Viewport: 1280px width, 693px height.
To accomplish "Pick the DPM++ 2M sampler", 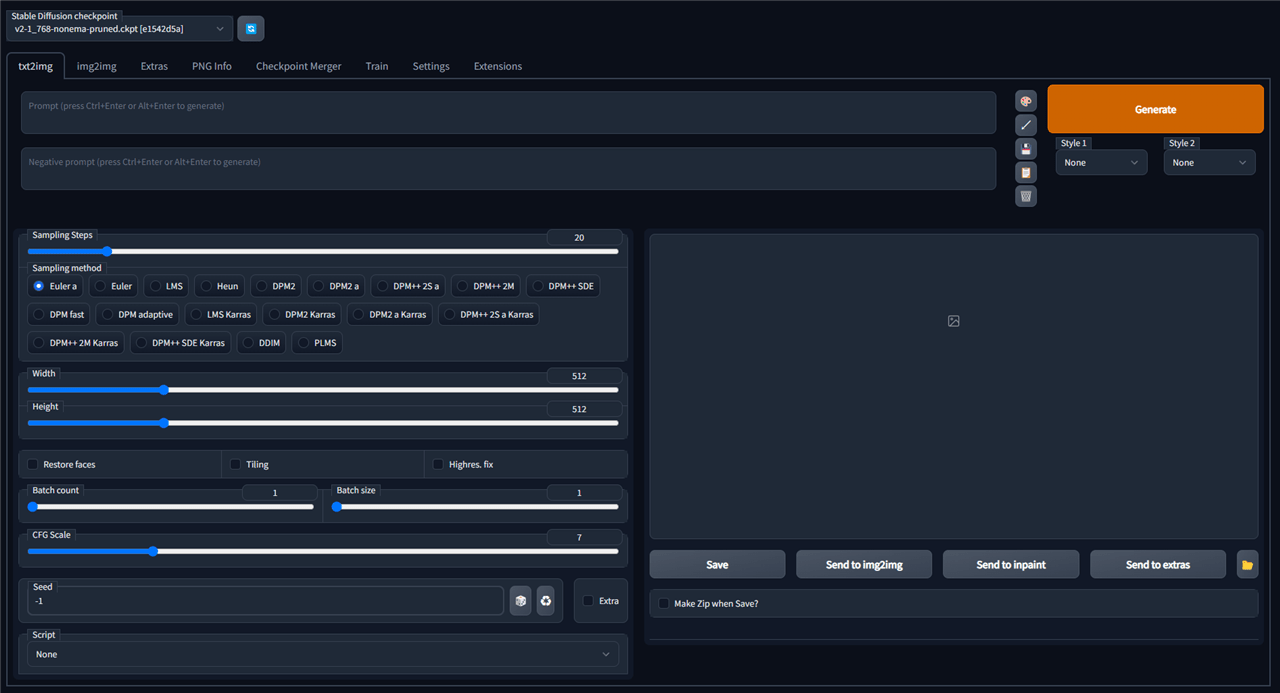I will (486, 286).
